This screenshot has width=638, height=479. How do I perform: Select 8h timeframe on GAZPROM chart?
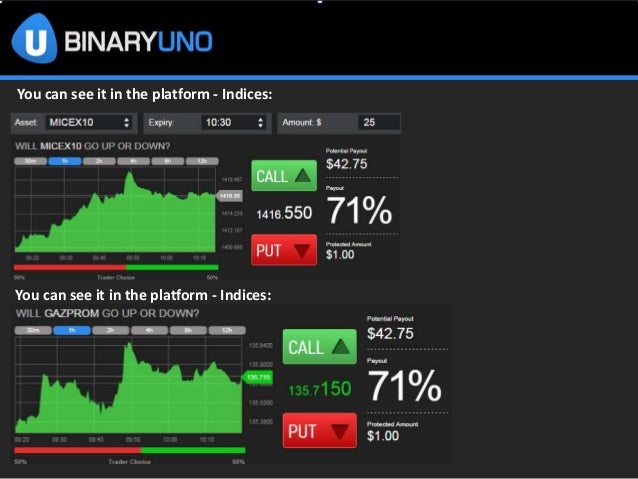pyautogui.click(x=188, y=330)
